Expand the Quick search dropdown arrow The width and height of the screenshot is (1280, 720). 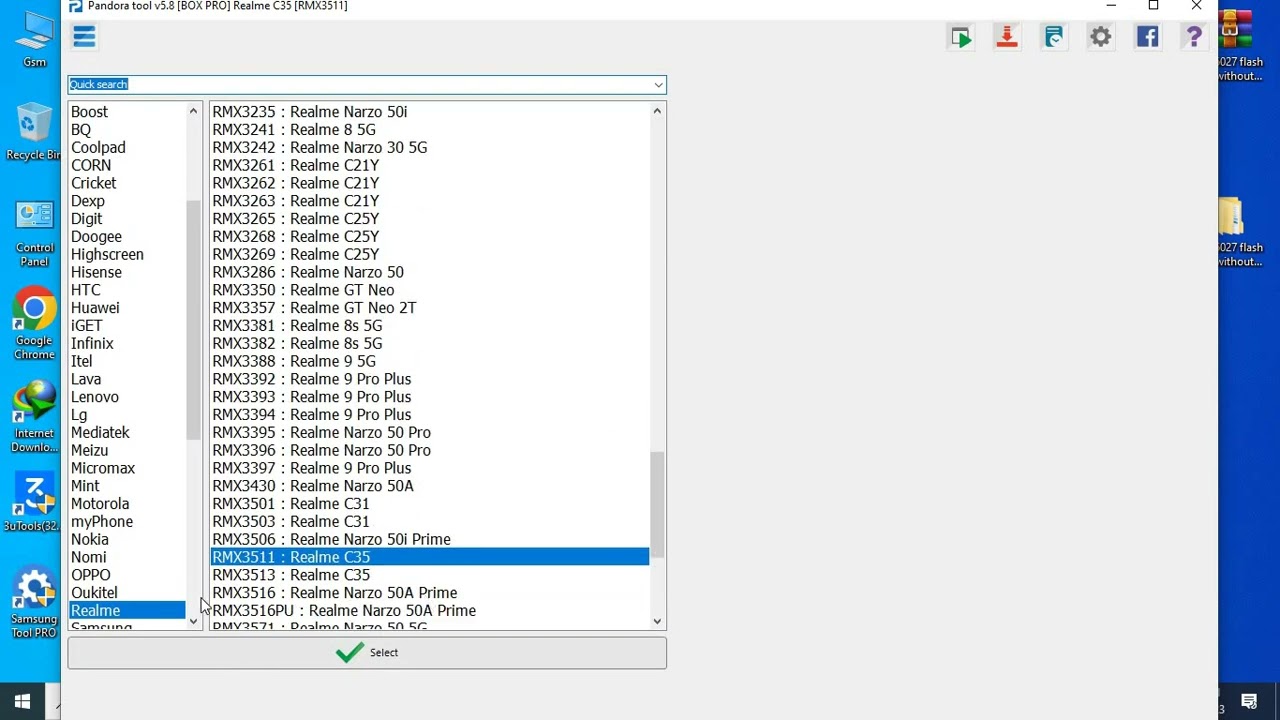(x=658, y=85)
